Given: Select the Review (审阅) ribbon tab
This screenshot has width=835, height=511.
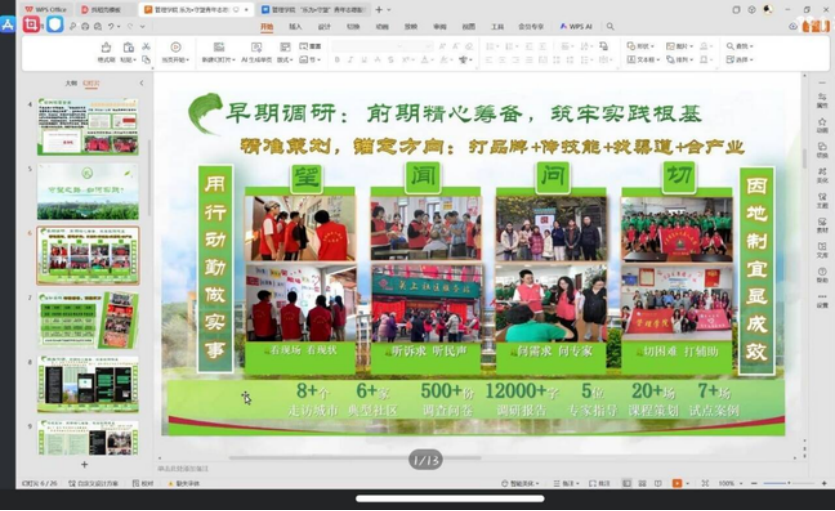Looking at the screenshot, I should coord(440,27).
